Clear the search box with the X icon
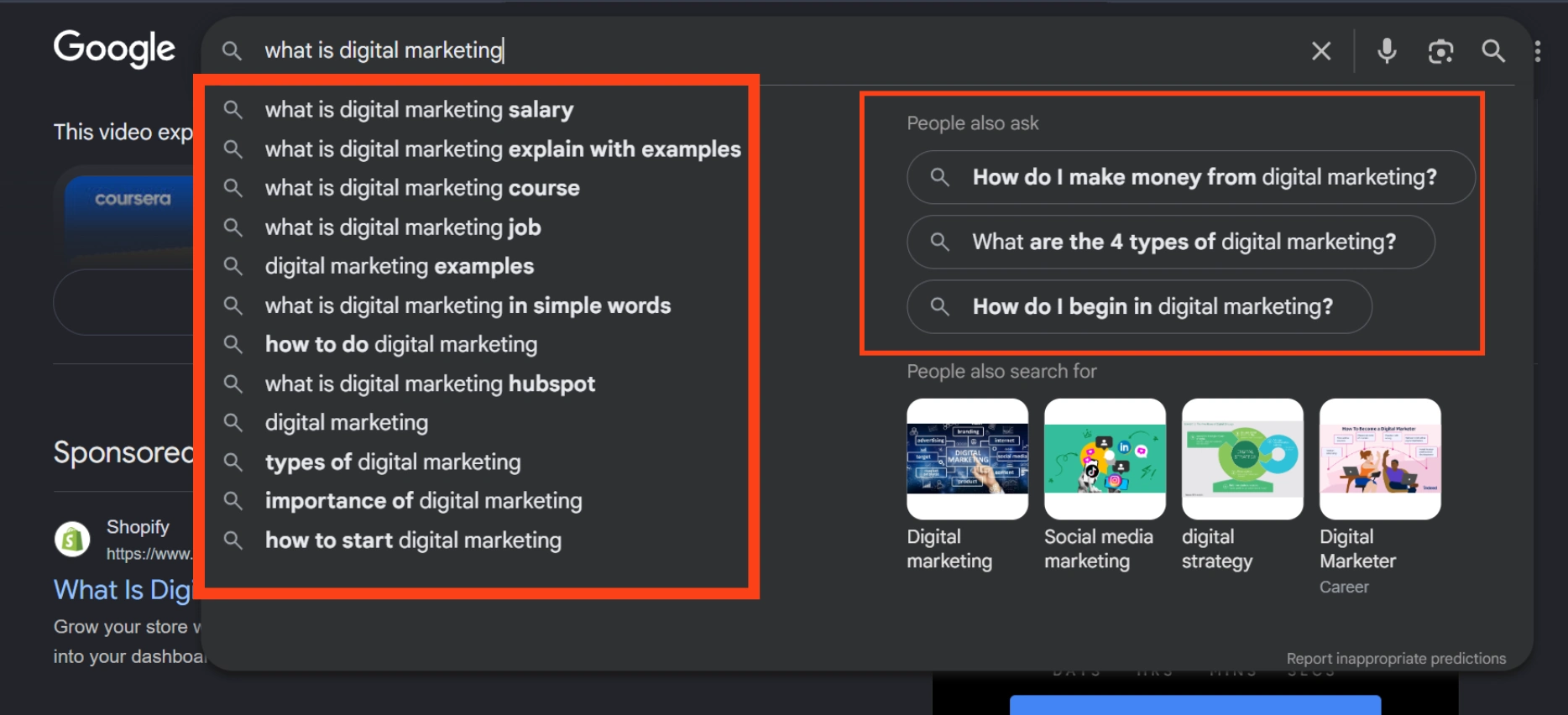Image resolution: width=1568 pixels, height=715 pixels. [1321, 51]
